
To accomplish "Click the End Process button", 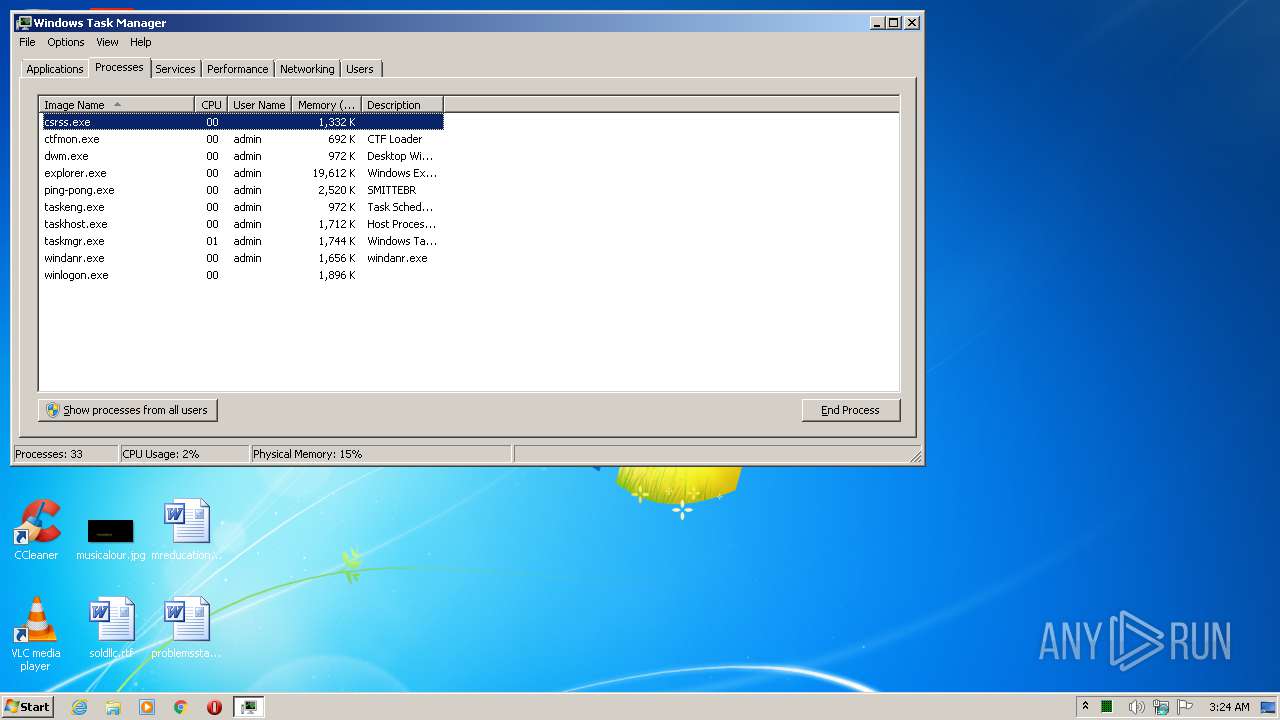I will tap(851, 410).
